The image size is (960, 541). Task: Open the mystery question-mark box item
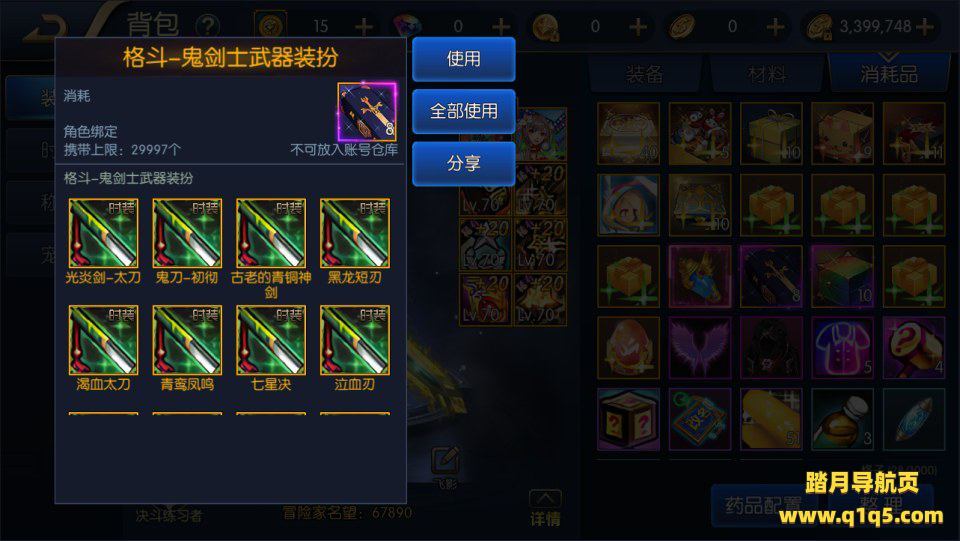(x=628, y=420)
